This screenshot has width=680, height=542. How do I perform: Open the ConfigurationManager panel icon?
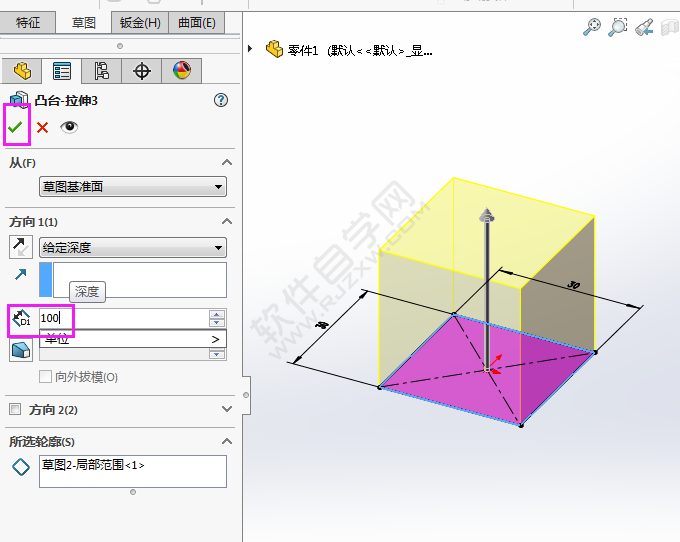click(x=101, y=71)
